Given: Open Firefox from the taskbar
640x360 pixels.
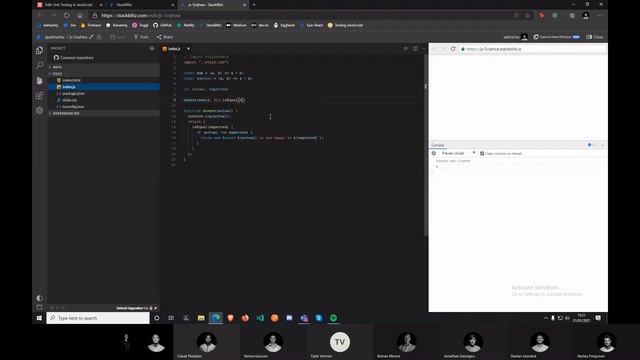Looking at the screenshot, I should 245,318.
